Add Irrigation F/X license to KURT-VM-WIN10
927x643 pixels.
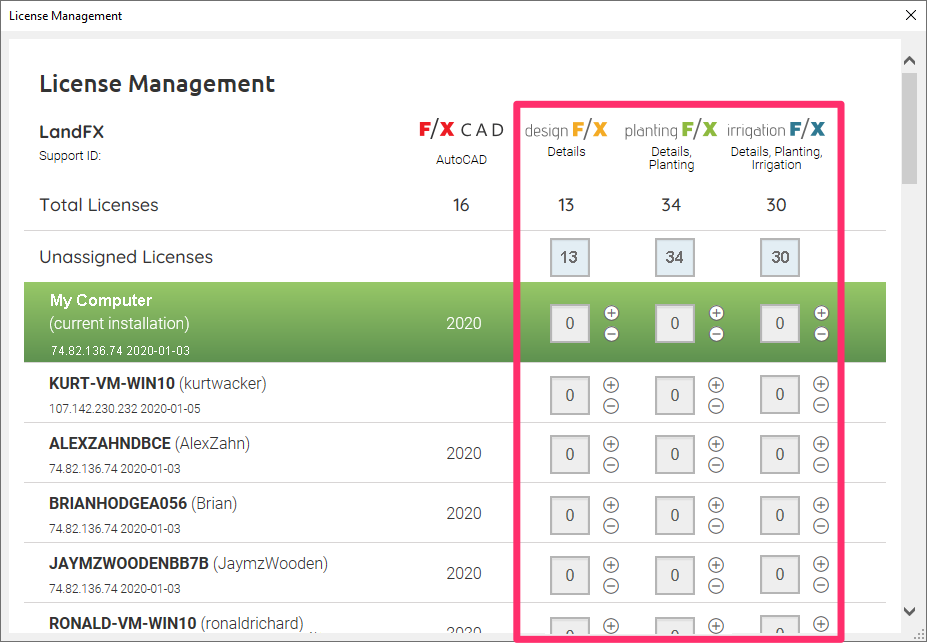coord(821,384)
